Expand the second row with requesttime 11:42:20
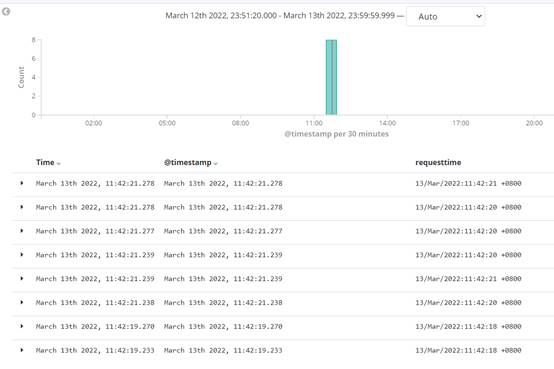This screenshot has width=554, height=369. click(22, 207)
